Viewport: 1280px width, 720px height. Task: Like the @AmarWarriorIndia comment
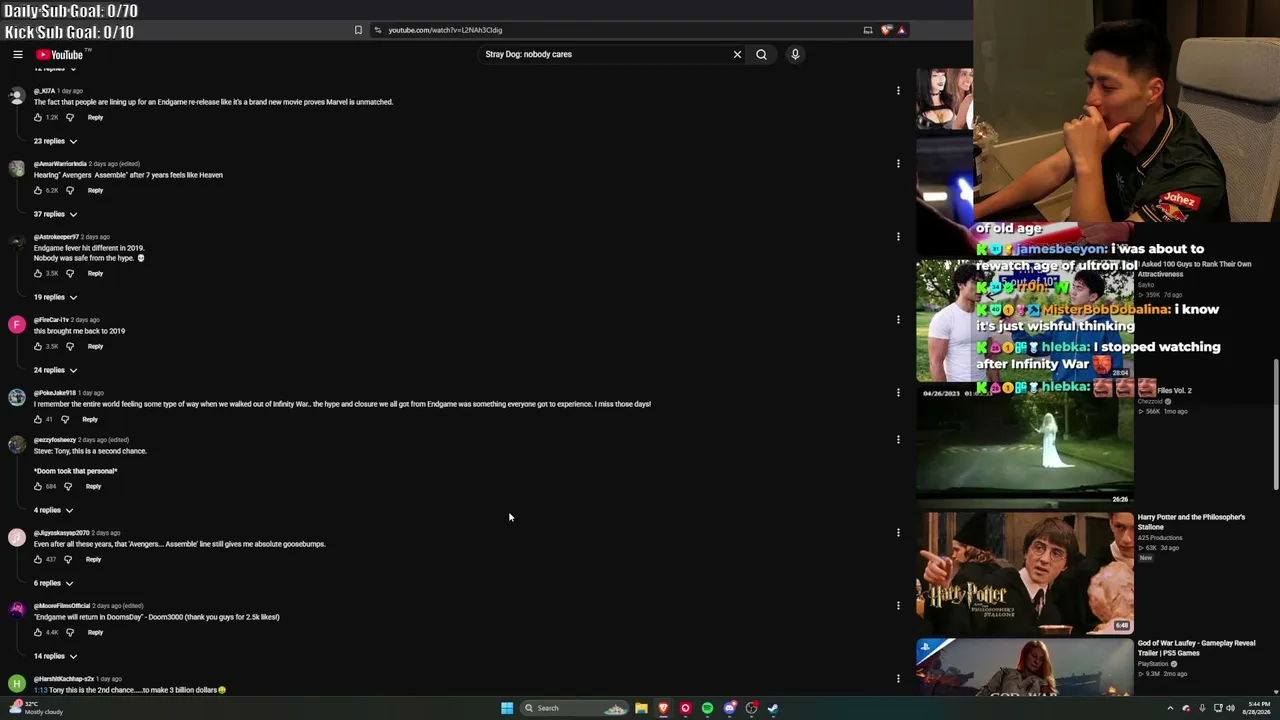[x=38, y=190]
